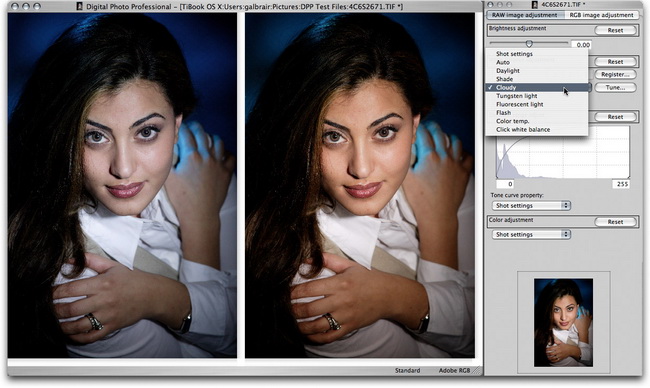Reset the Color adjustment section
Image resolution: width=650 pixels, height=388 pixels.
[615, 222]
